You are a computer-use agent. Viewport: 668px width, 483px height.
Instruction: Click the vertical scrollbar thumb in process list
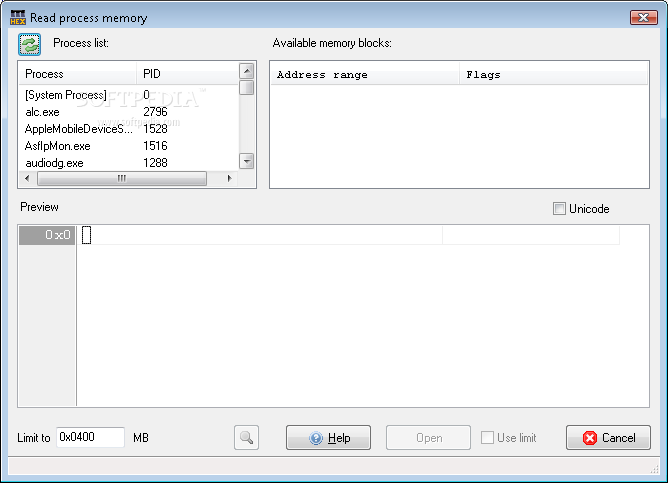click(x=247, y=88)
